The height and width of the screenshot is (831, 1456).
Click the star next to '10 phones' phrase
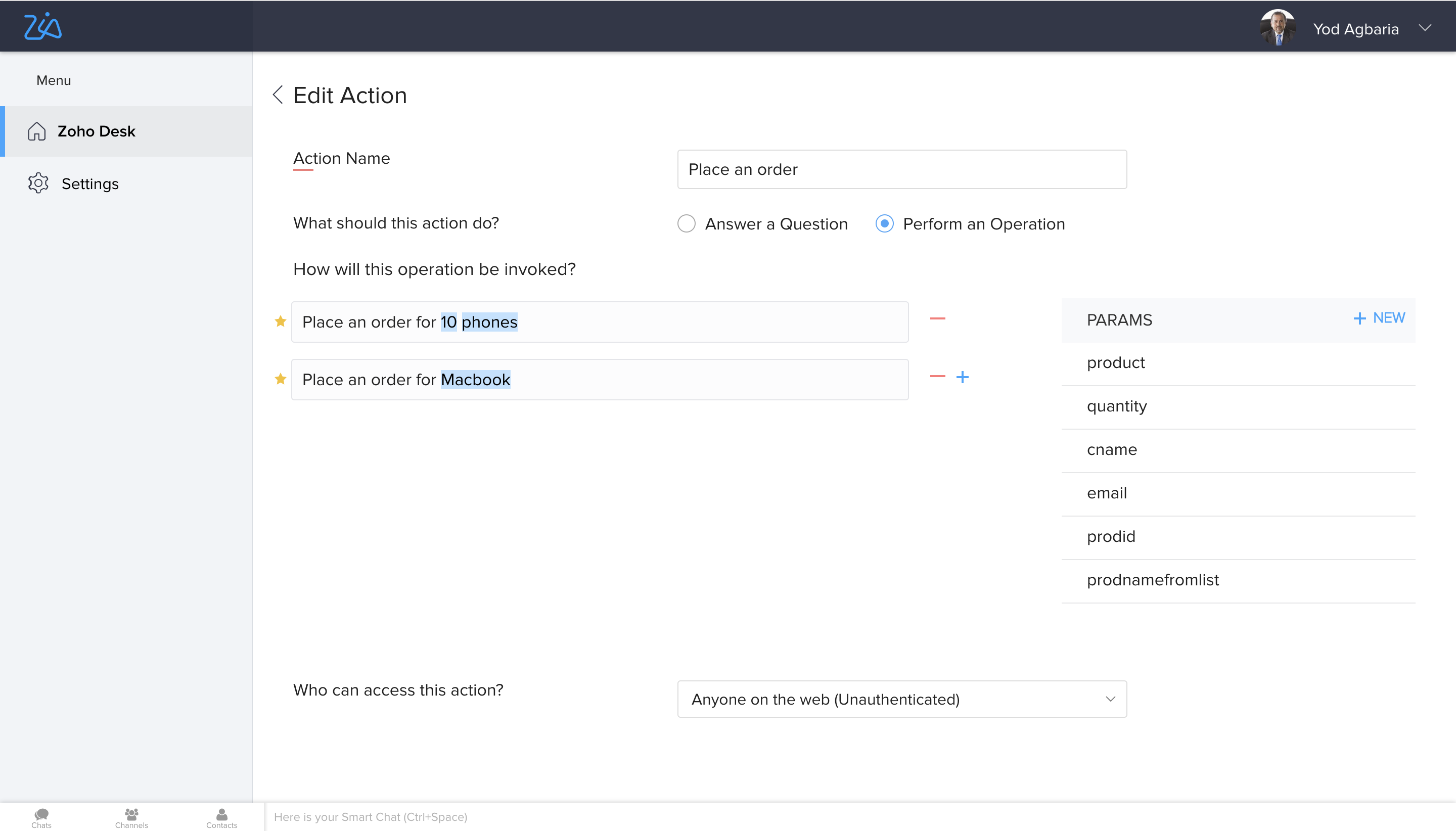(x=280, y=321)
